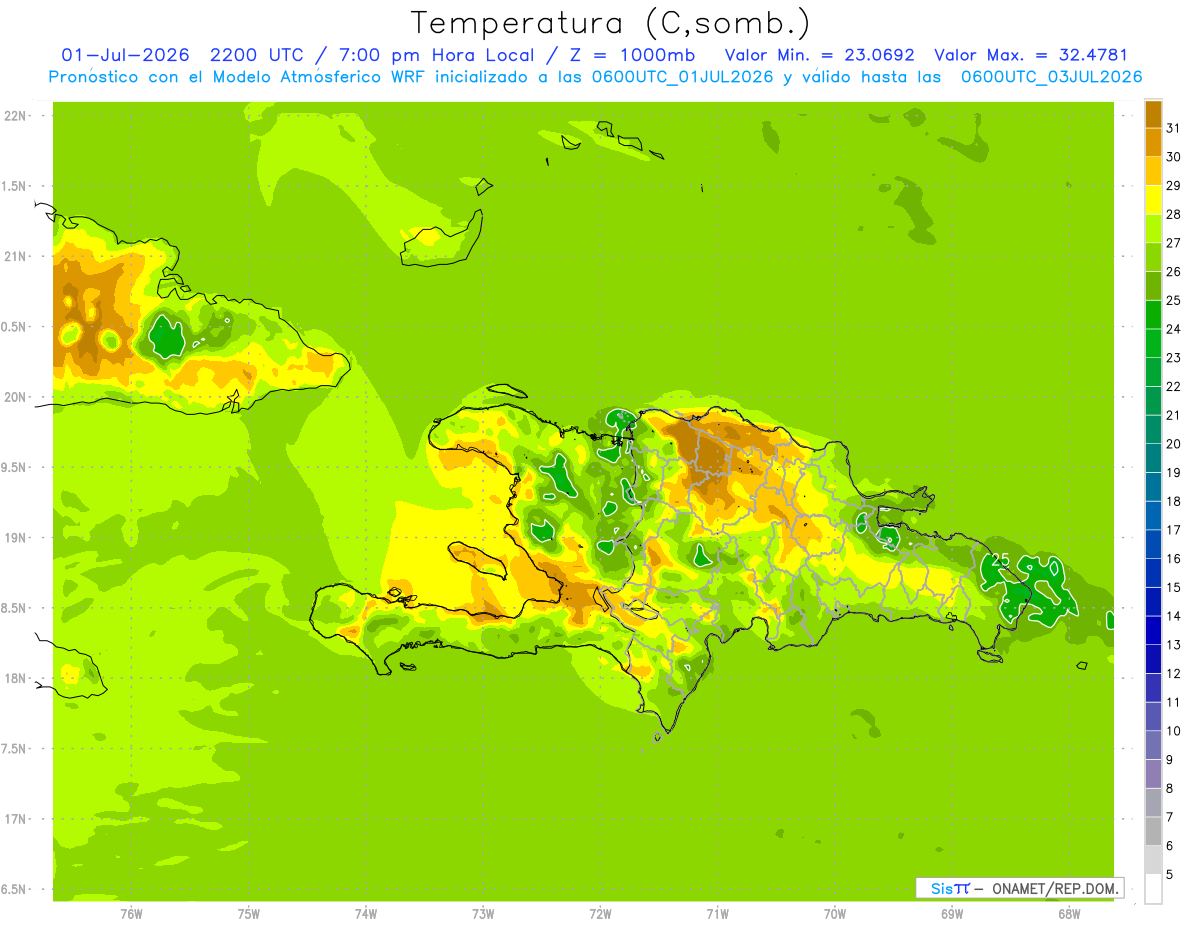Click the "73W" longitude label
Viewport: 1200px width, 927px height.
coord(483,913)
